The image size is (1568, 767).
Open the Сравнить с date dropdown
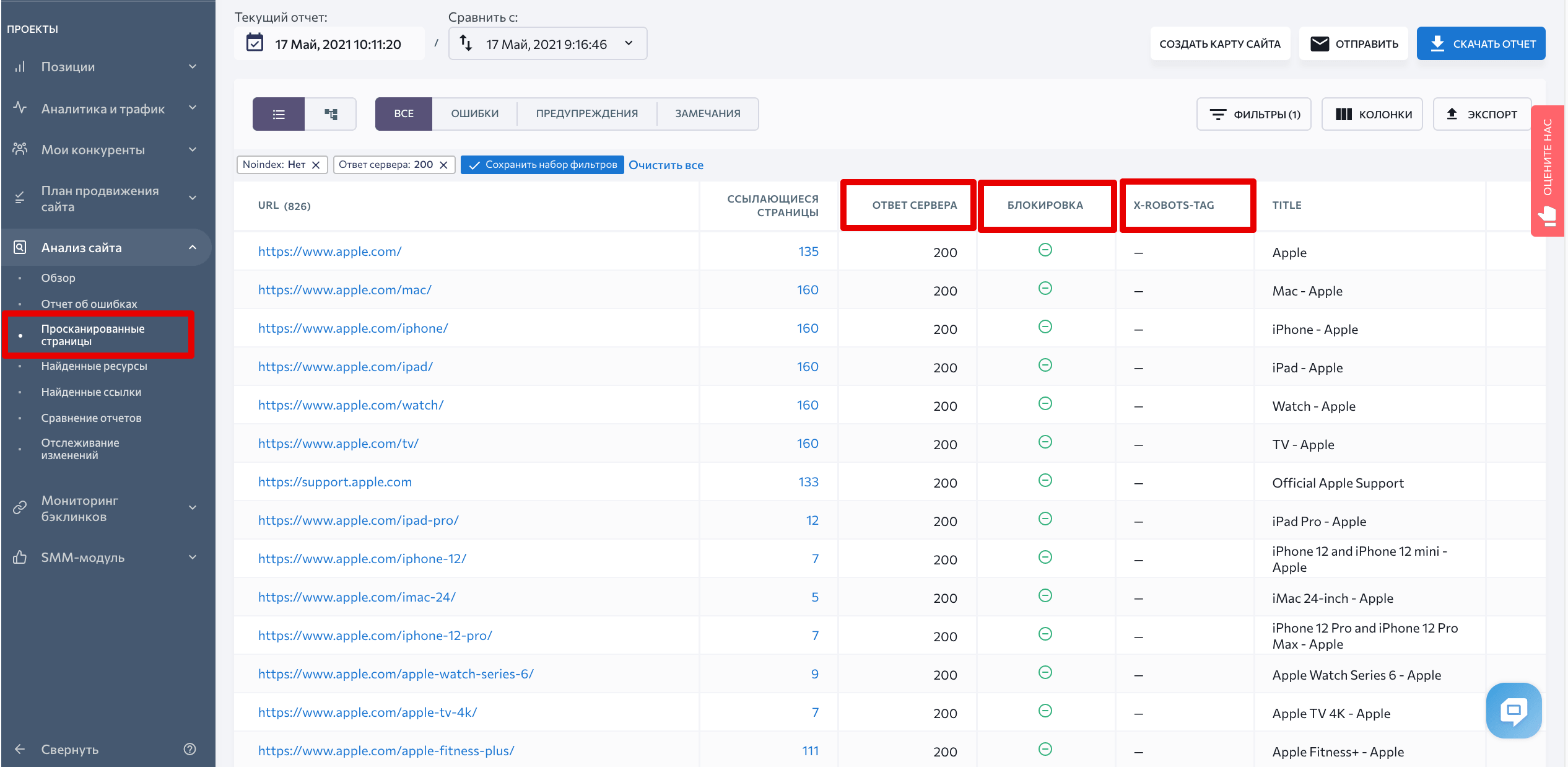tap(547, 43)
